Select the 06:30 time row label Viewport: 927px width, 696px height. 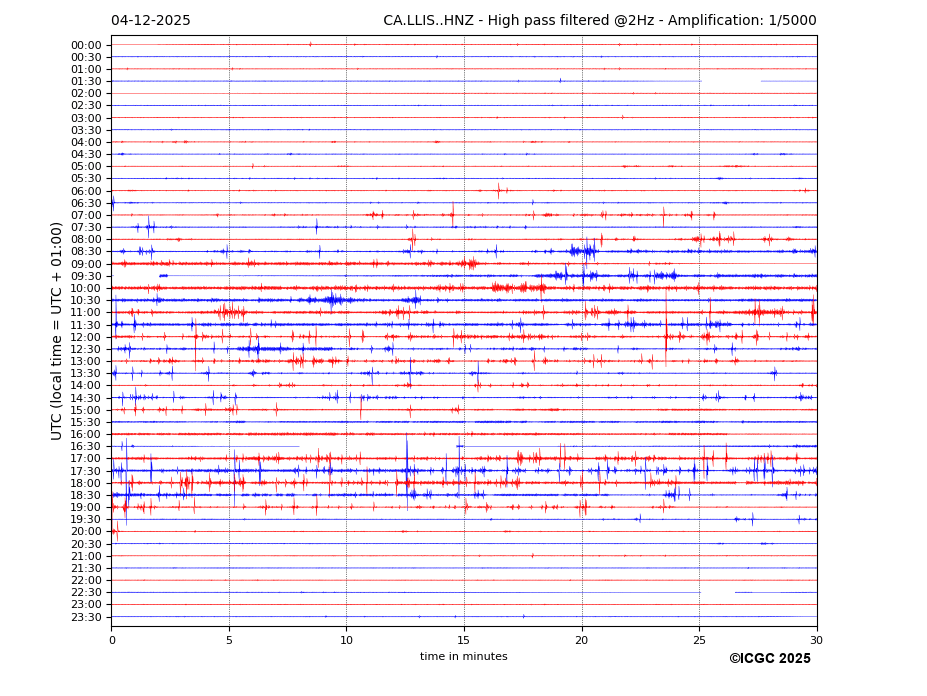point(86,203)
